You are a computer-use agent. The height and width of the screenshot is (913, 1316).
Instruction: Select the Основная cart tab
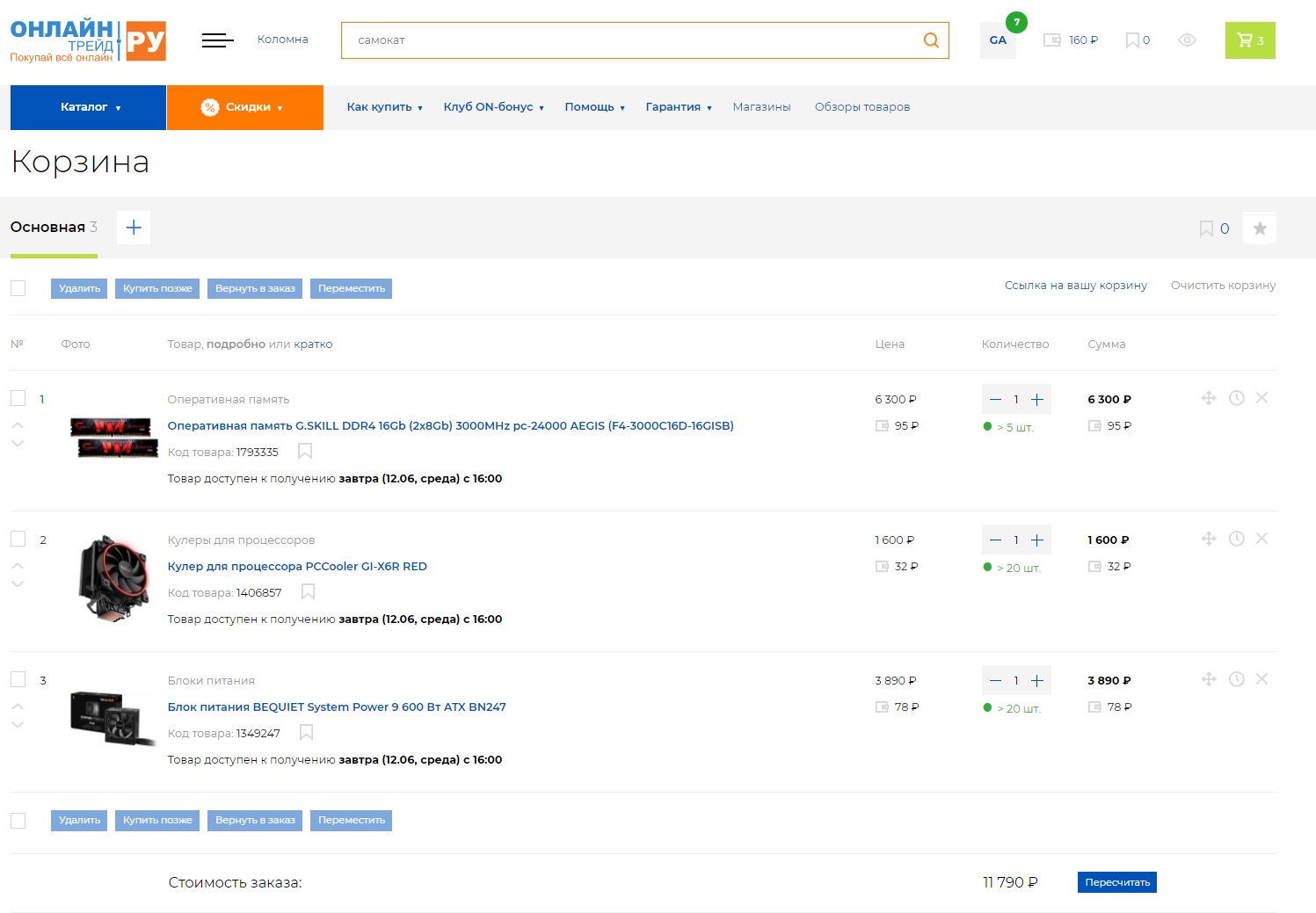54,228
